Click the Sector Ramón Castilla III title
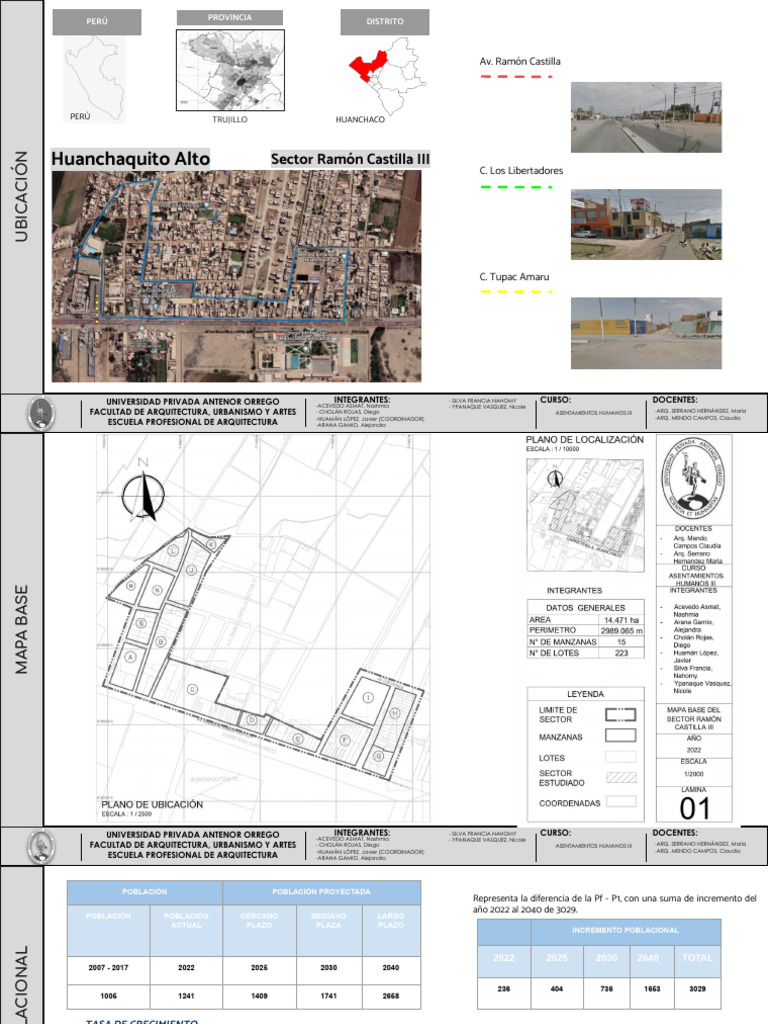This screenshot has height=1024, width=768. pos(350,159)
